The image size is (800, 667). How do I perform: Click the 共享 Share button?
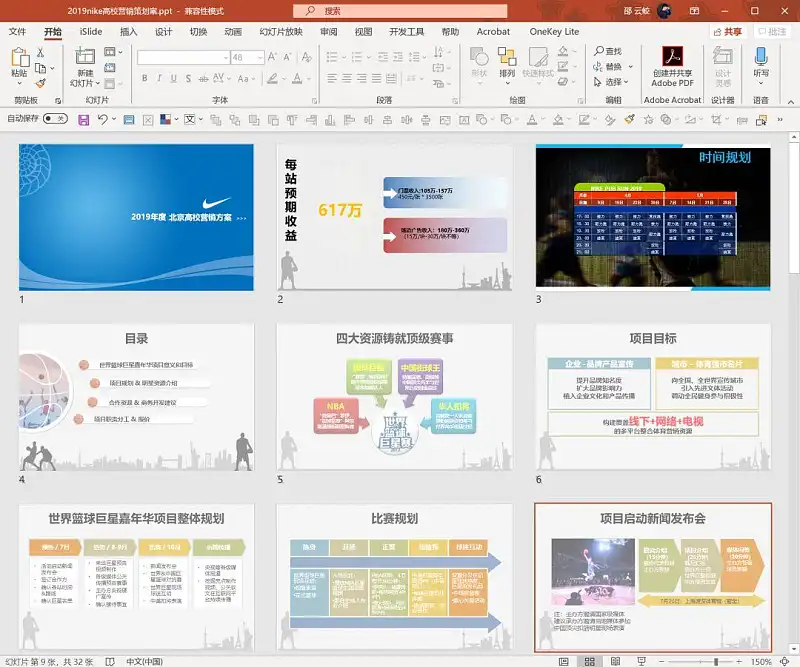pyautogui.click(x=728, y=32)
